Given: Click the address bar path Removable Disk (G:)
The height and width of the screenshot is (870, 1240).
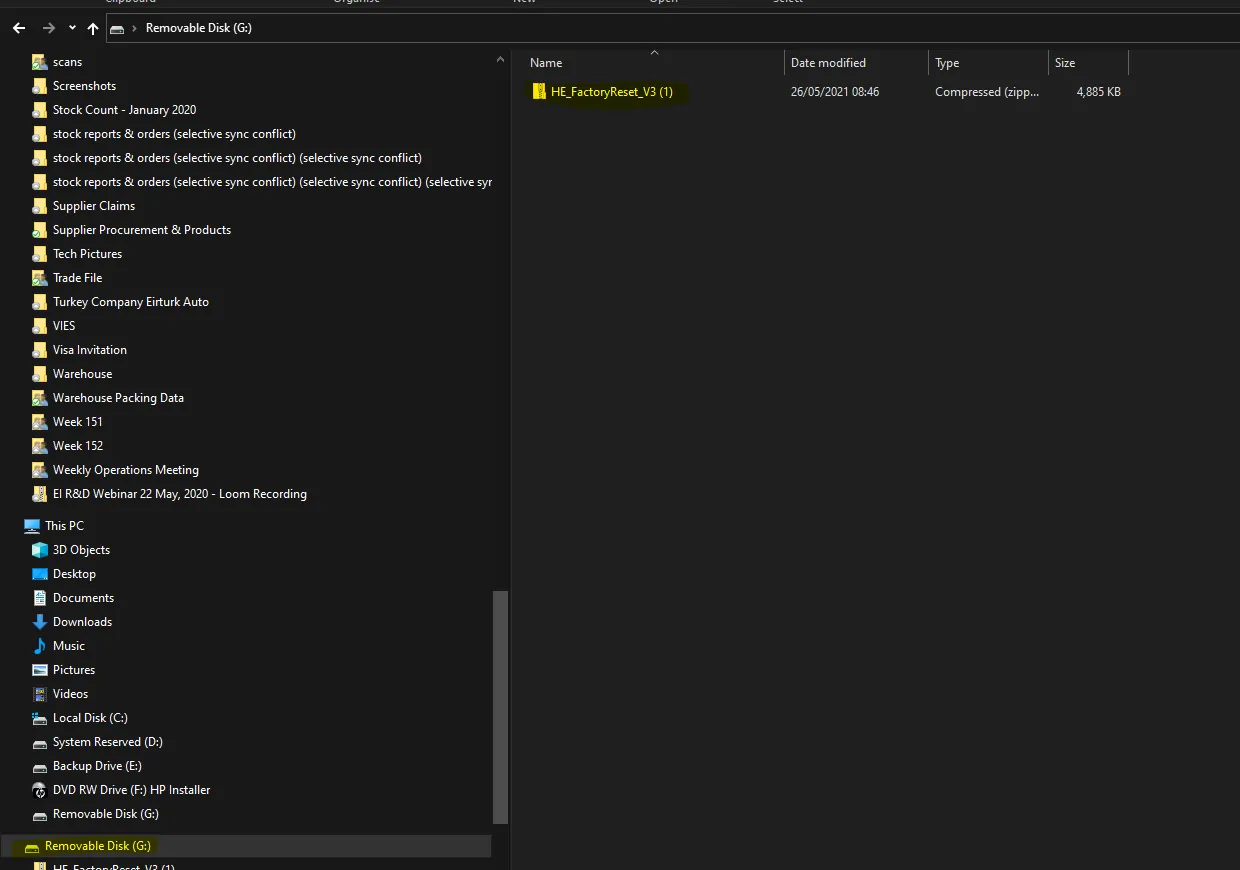Looking at the screenshot, I should tap(199, 28).
